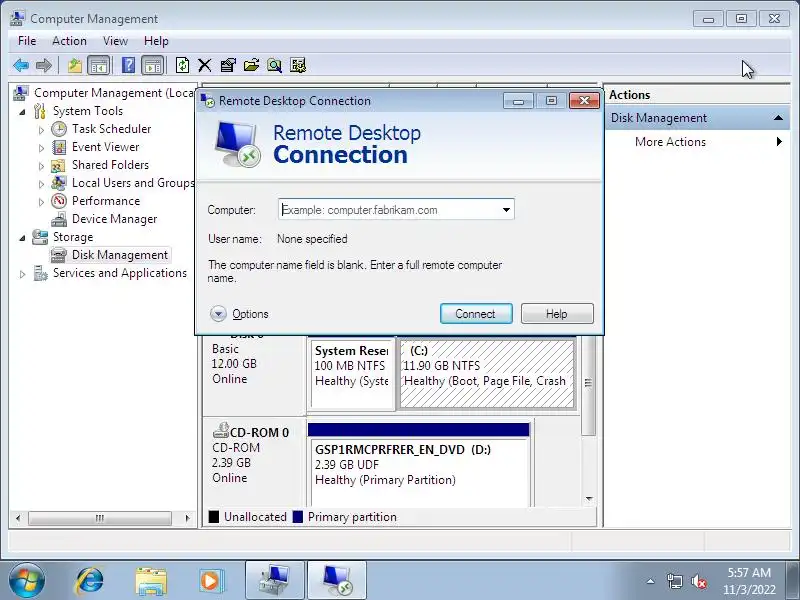Click the Delete X toolbar icon
This screenshot has width=800, height=600.
205,65
